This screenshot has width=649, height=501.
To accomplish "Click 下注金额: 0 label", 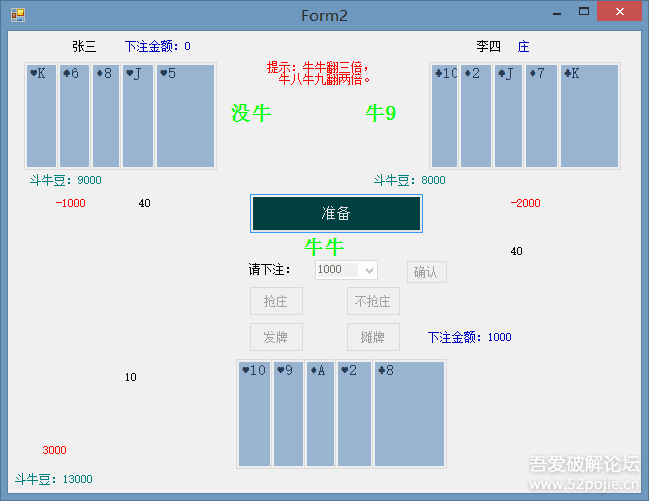I will coord(158,46).
